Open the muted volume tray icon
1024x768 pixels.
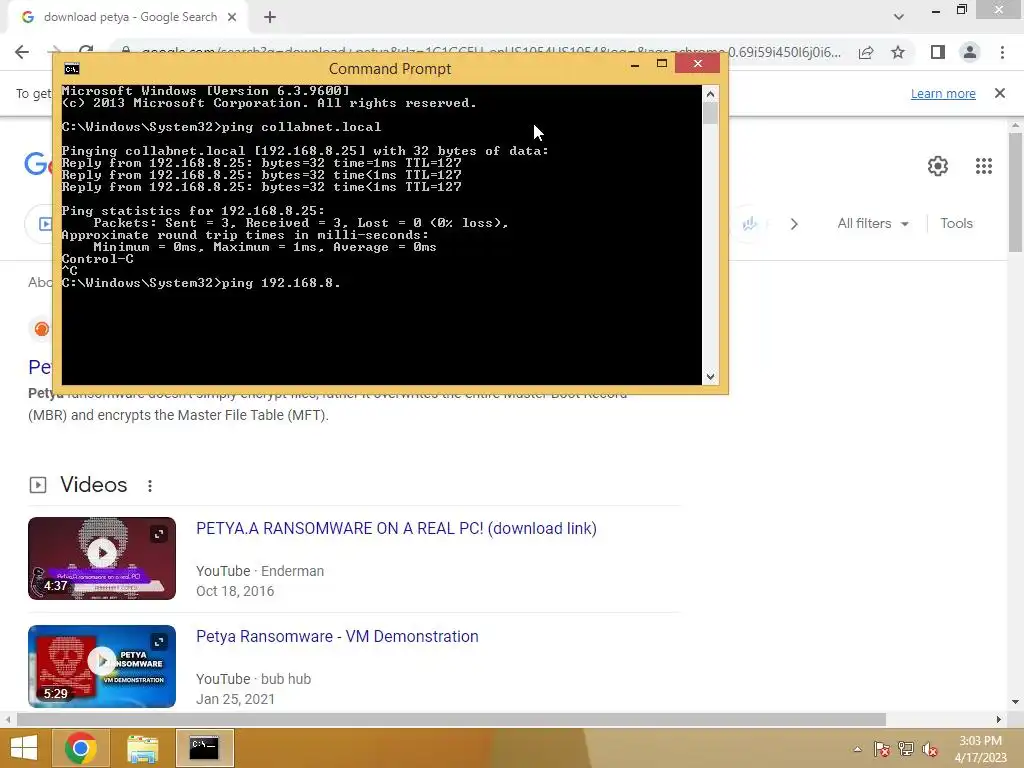930,749
